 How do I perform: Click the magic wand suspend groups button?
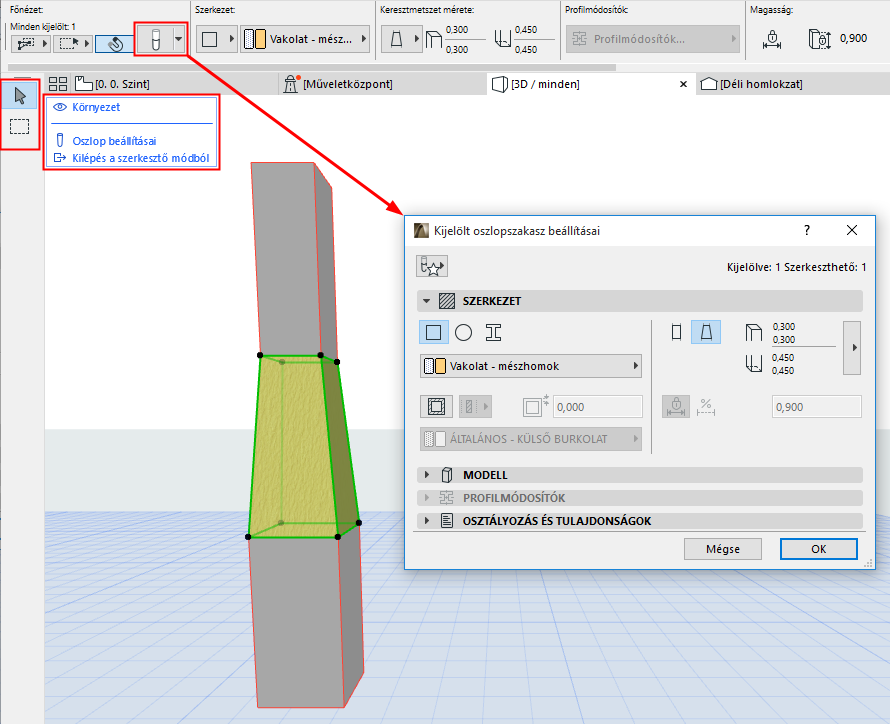[115, 43]
